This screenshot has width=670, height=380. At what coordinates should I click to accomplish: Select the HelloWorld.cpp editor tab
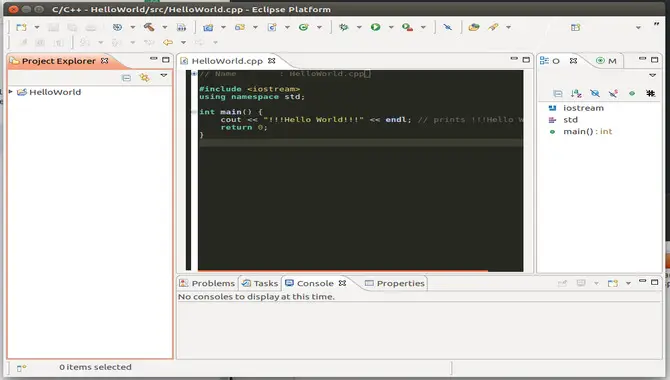[x=227, y=61]
